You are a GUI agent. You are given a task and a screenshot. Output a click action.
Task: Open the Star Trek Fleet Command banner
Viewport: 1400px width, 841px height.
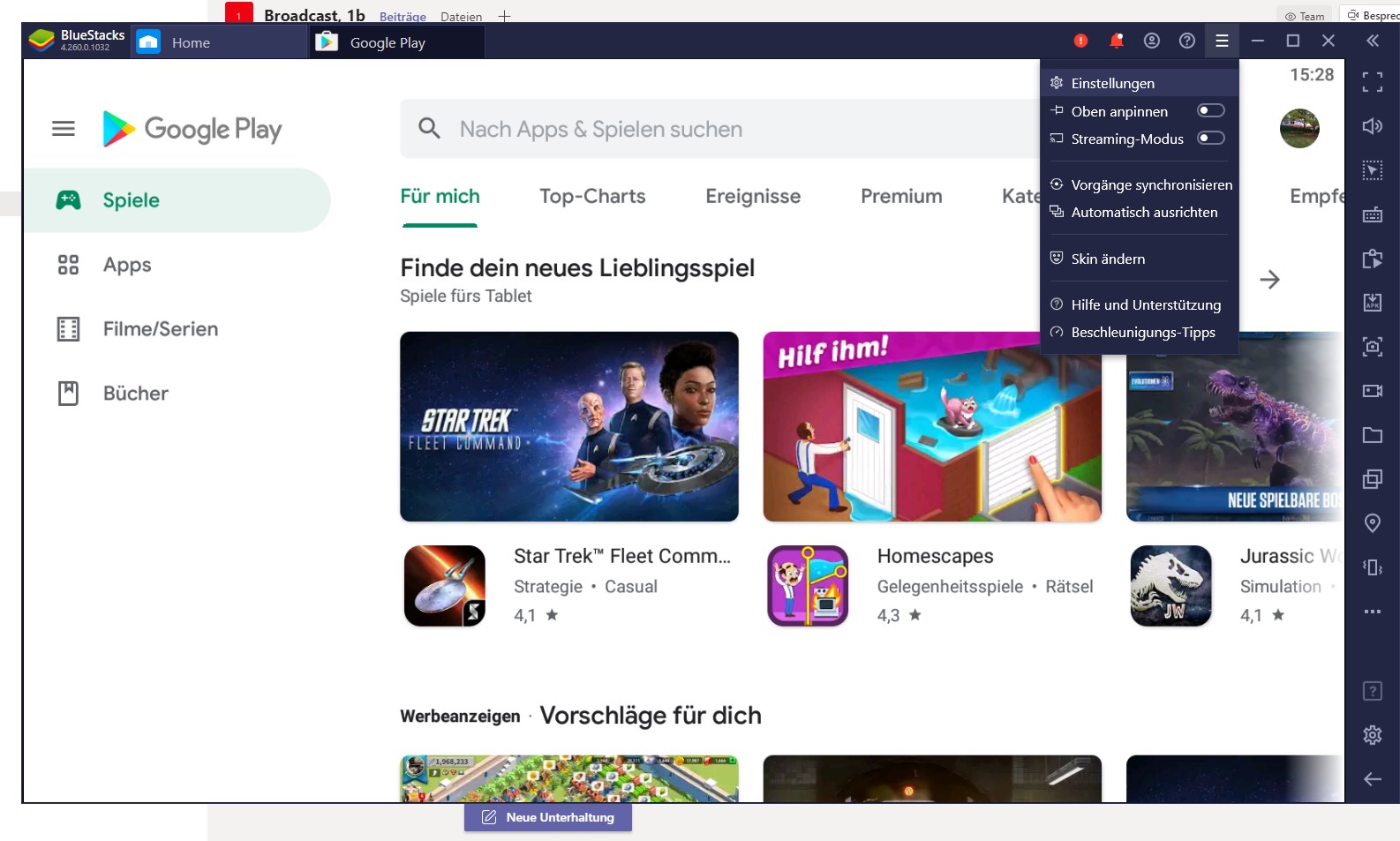569,426
